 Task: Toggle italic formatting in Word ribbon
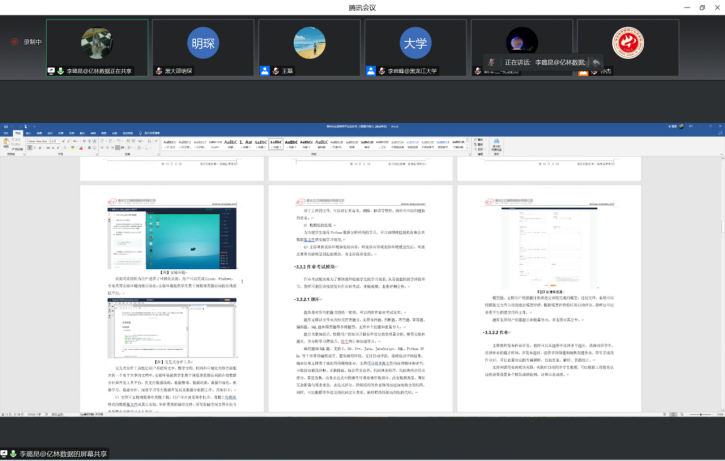pyautogui.click(x=35, y=149)
